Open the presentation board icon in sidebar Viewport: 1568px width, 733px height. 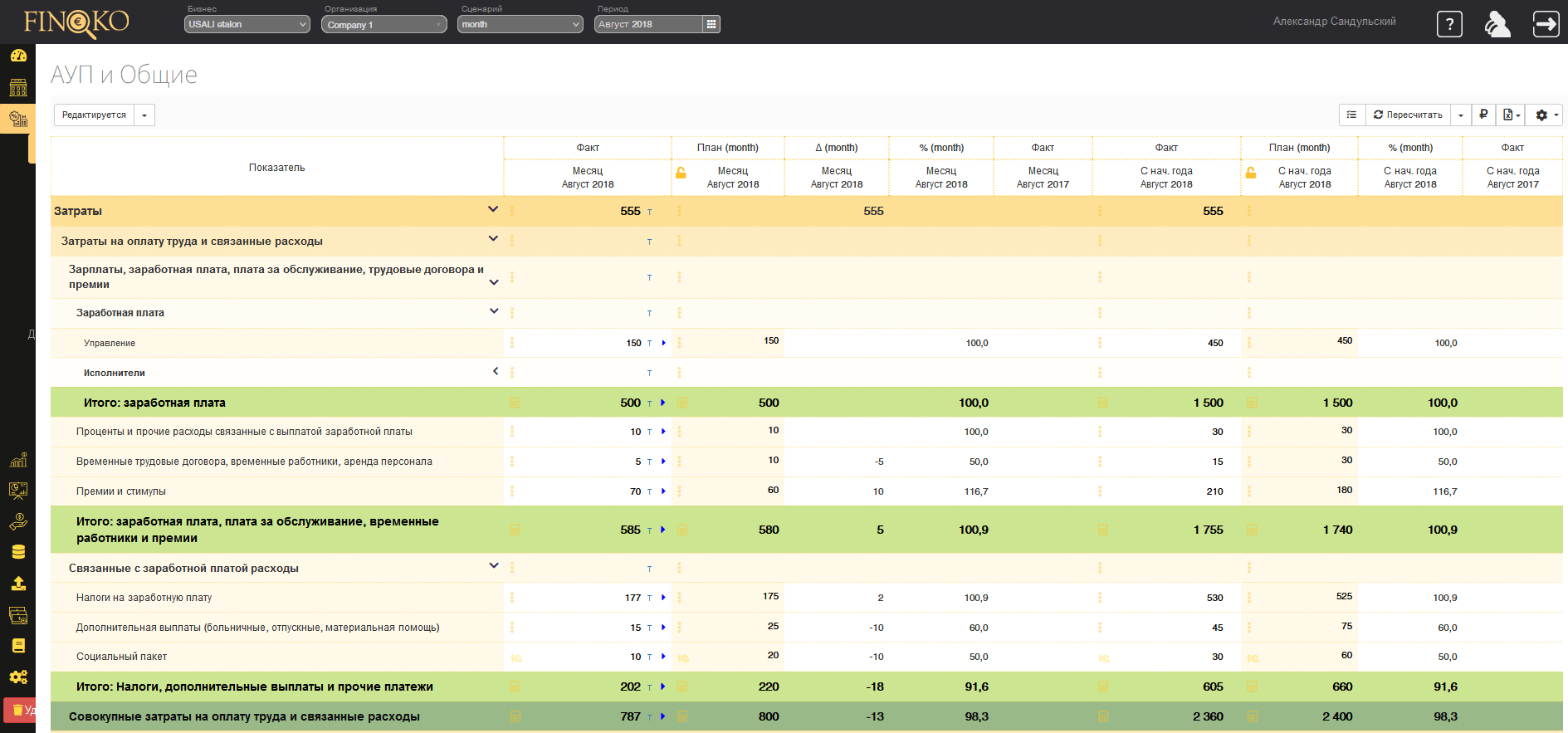tap(17, 491)
